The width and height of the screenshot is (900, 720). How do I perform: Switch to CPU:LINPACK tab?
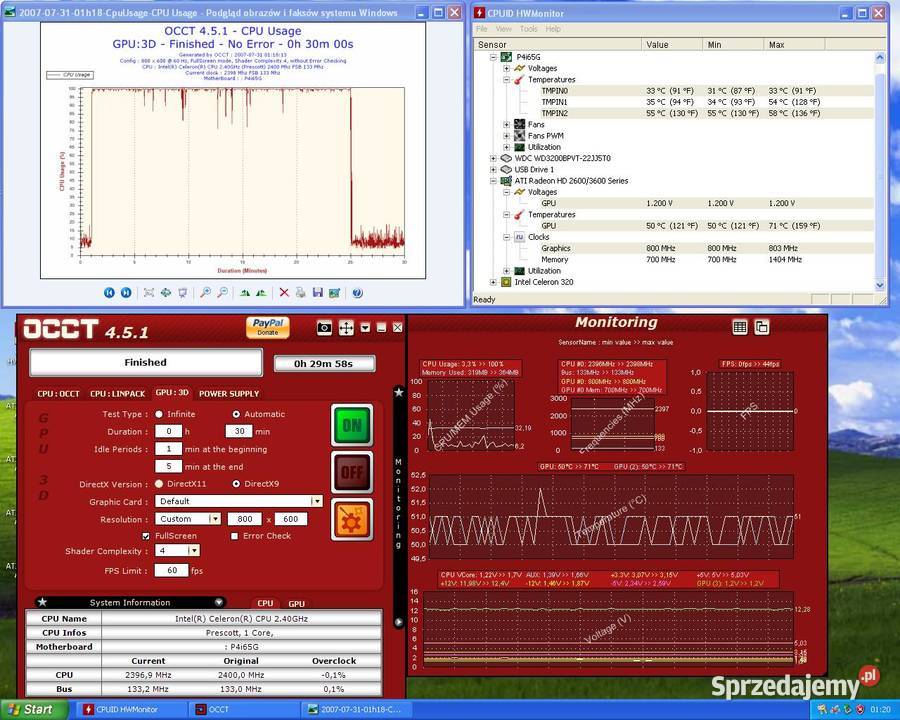[x=118, y=394]
